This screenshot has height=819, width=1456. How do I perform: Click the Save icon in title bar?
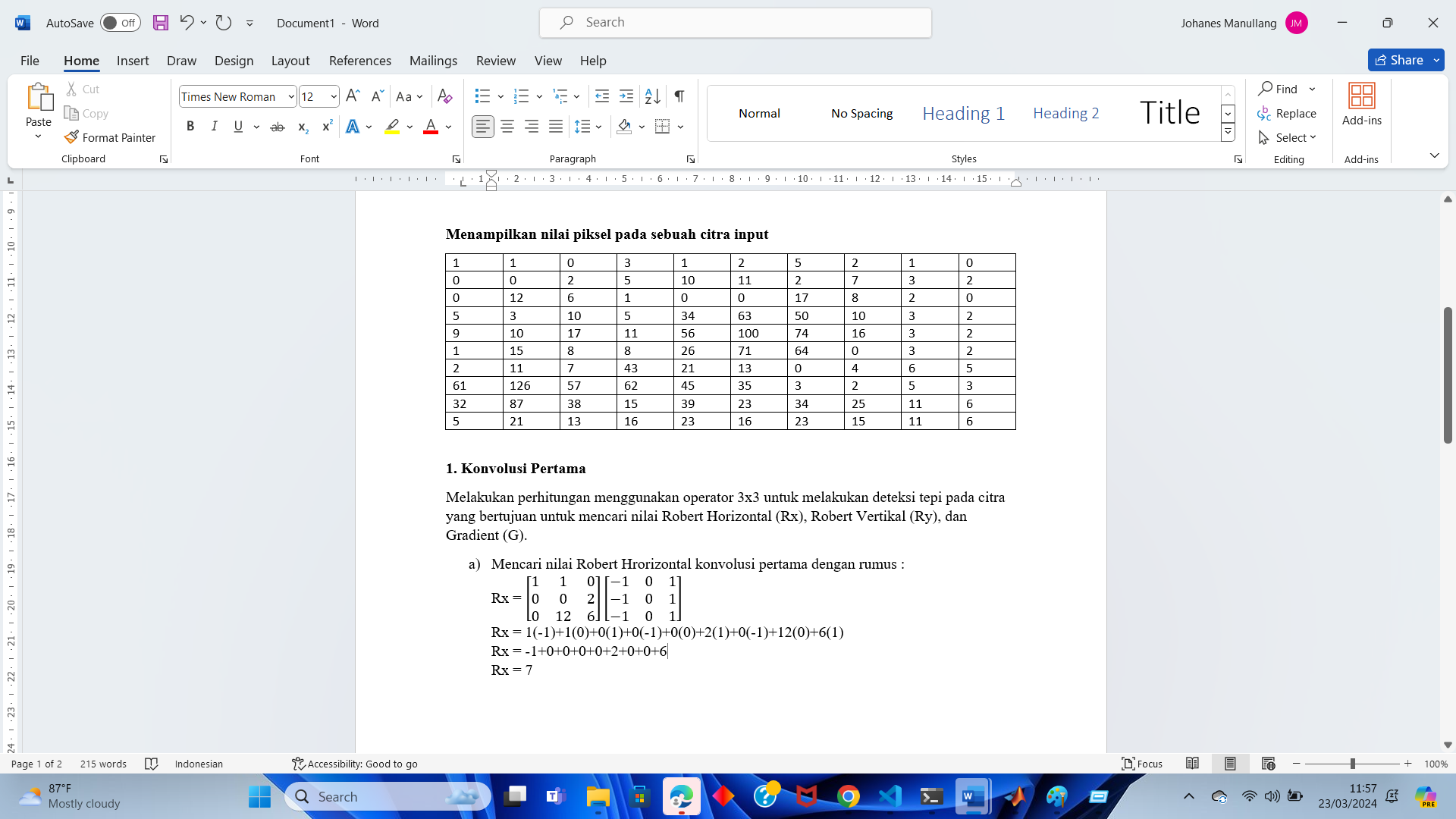[x=161, y=23]
